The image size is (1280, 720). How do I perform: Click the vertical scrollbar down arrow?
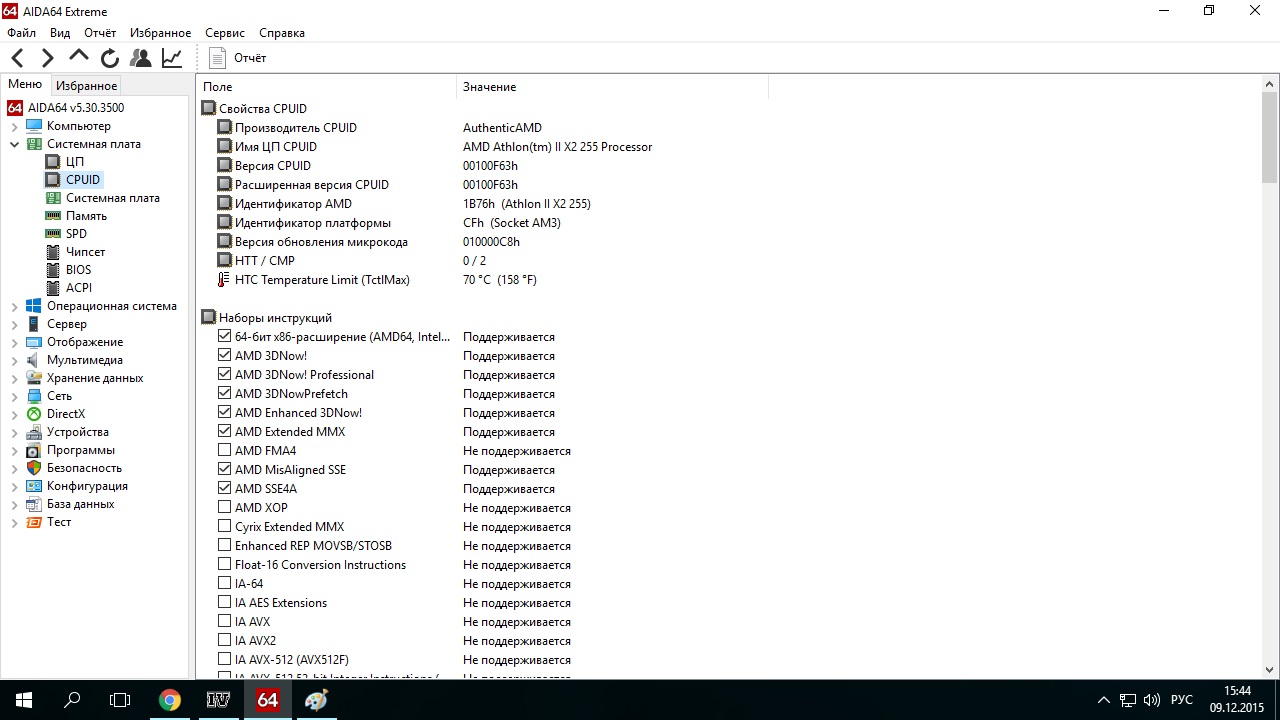[1270, 670]
